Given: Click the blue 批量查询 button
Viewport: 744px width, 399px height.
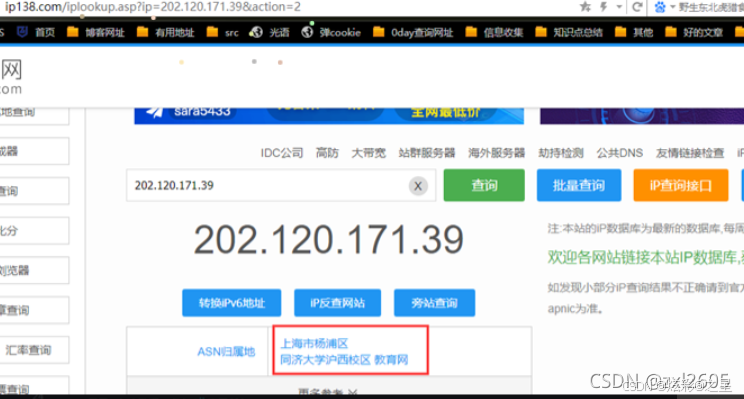Looking at the screenshot, I should pos(579,185).
